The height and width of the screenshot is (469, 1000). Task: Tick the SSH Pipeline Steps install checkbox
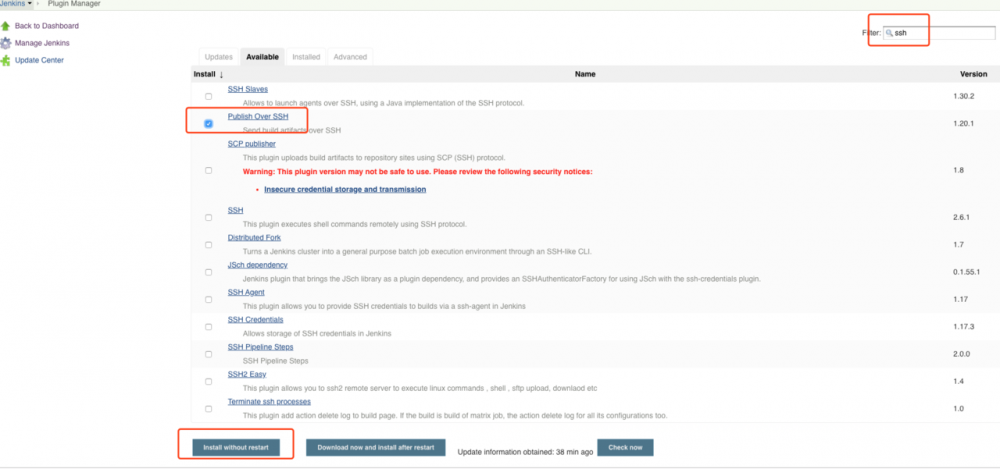[x=209, y=354]
